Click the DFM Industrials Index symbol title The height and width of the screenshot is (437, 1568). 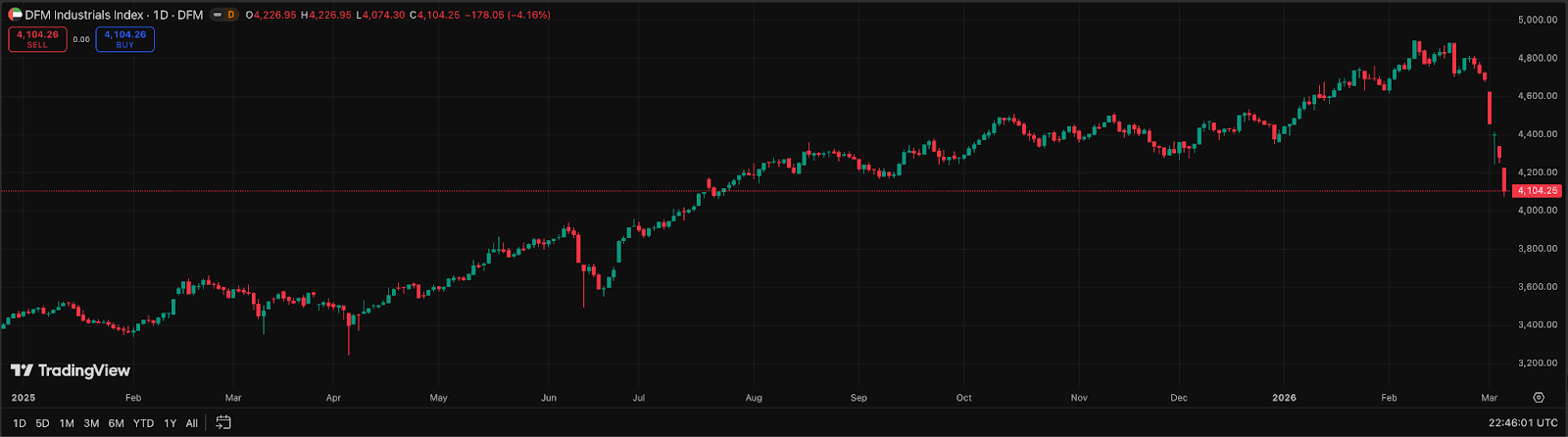pyautogui.click(x=85, y=15)
